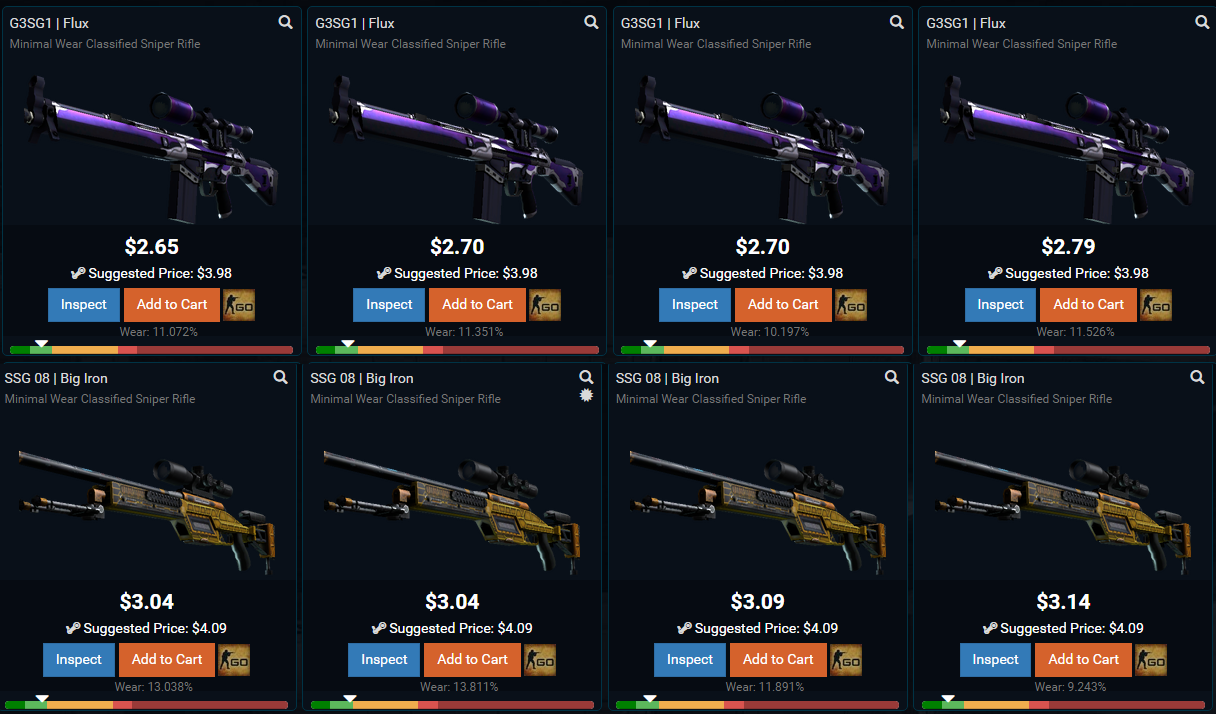Viewport: 1216px width, 714px height.
Task: Click sticker badge icon on second Big Iron card
Action: [587, 395]
